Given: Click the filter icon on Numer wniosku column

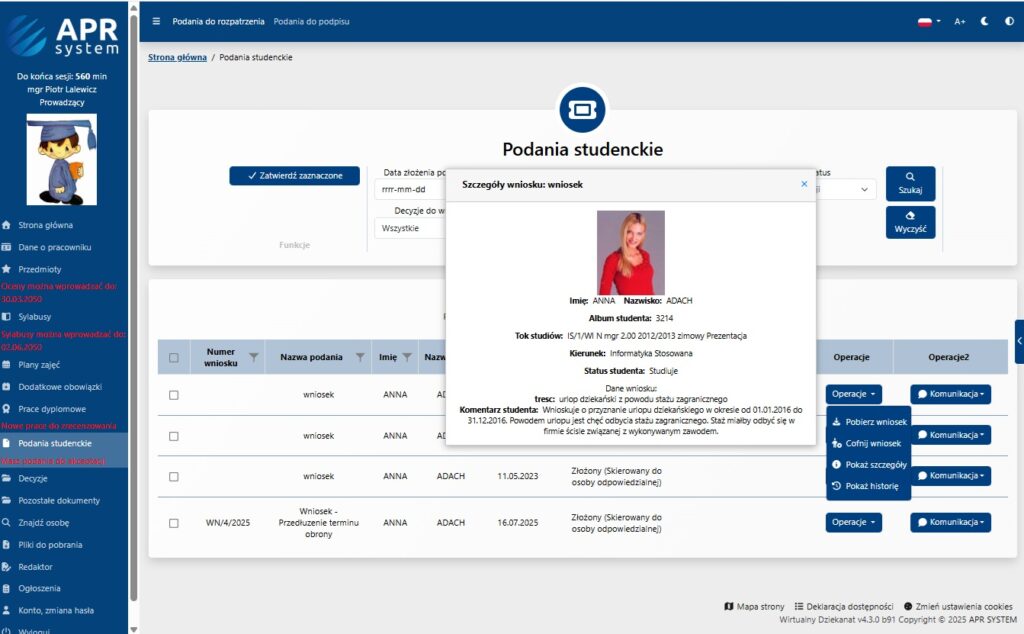Looking at the screenshot, I should pos(253,357).
